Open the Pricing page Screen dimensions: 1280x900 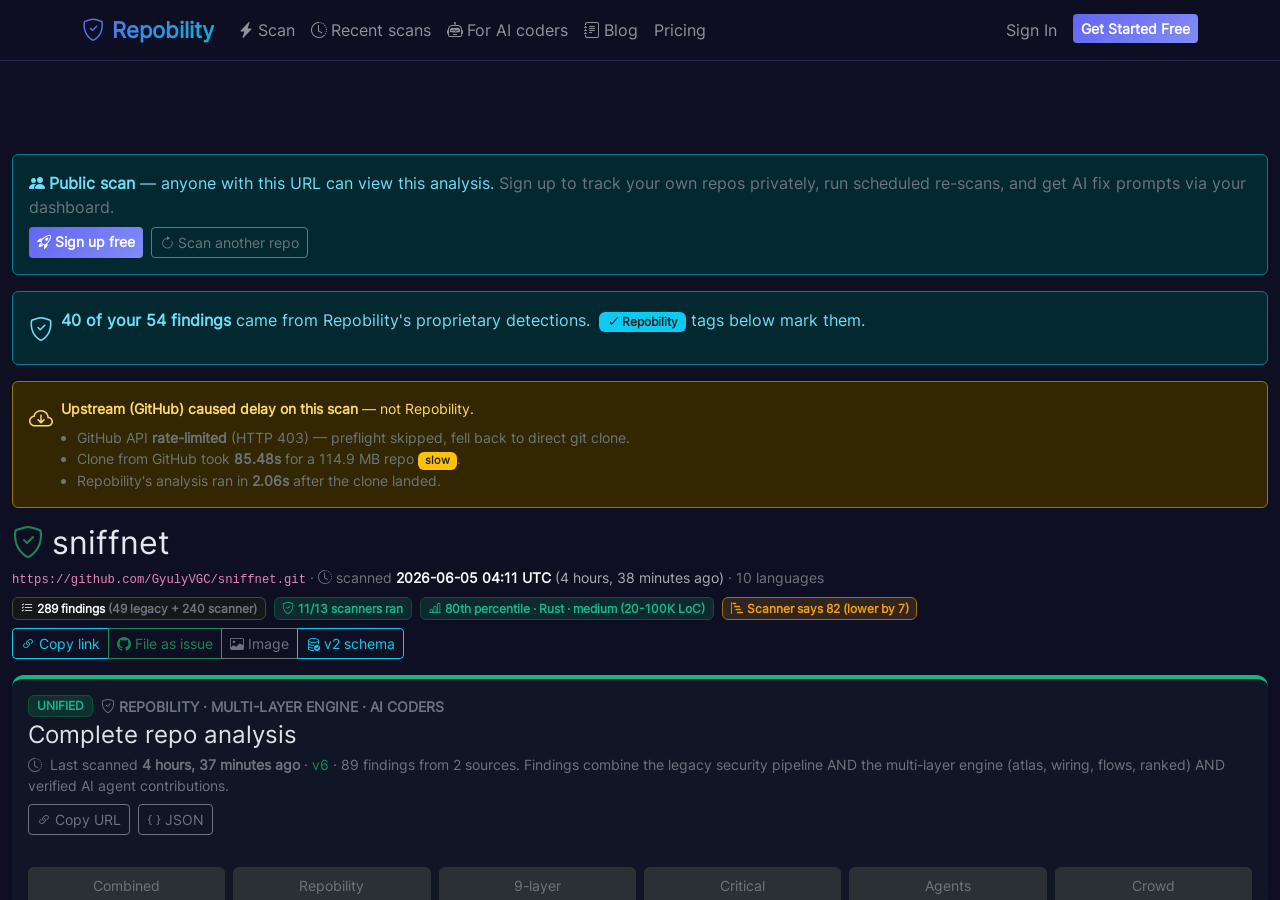tap(680, 30)
